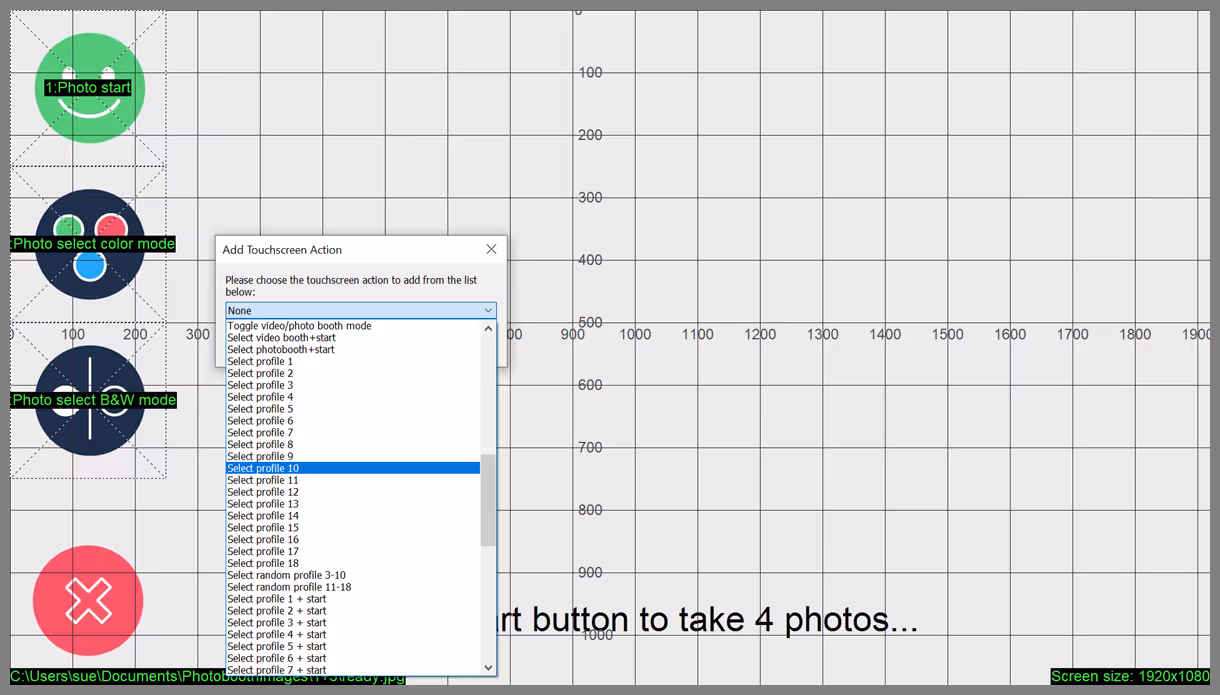The height and width of the screenshot is (695, 1220).
Task: Choose Select profile 3 from list
Action: pyautogui.click(x=353, y=385)
